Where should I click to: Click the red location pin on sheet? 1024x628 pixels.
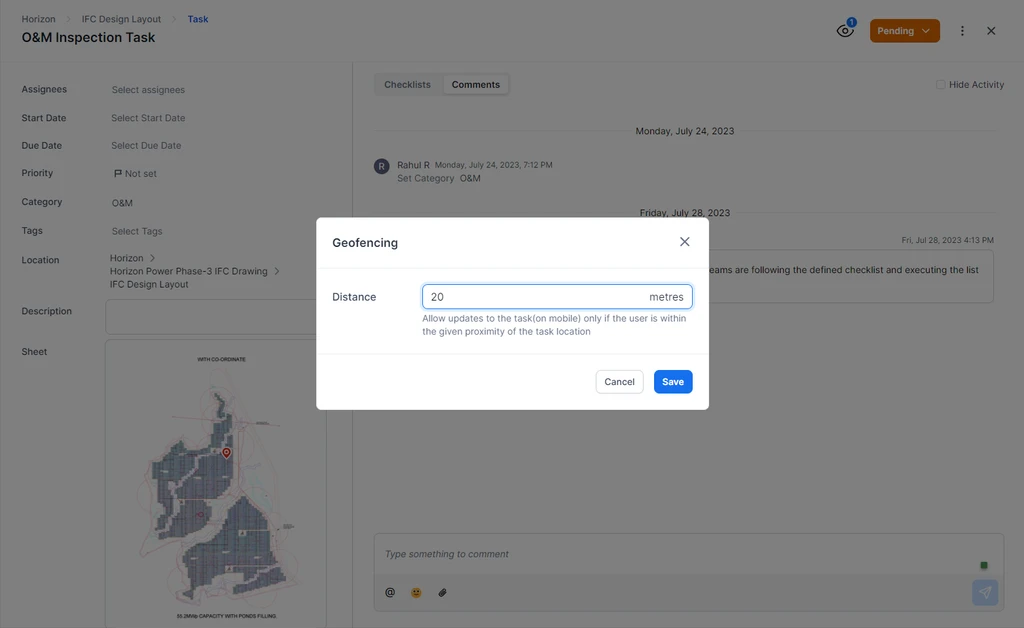coord(226,453)
